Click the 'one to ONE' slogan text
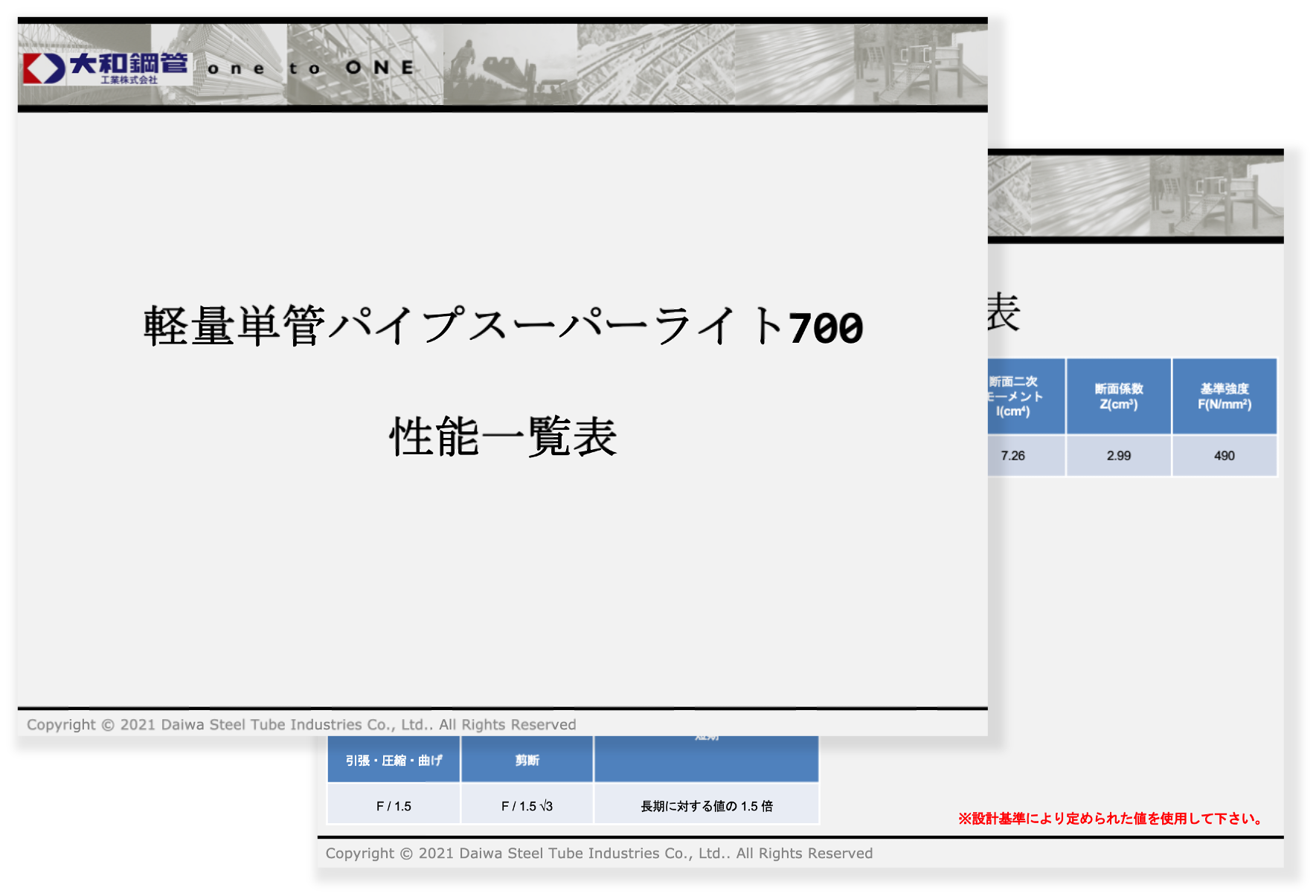Screen dimensions: 1316x896 point(311,68)
